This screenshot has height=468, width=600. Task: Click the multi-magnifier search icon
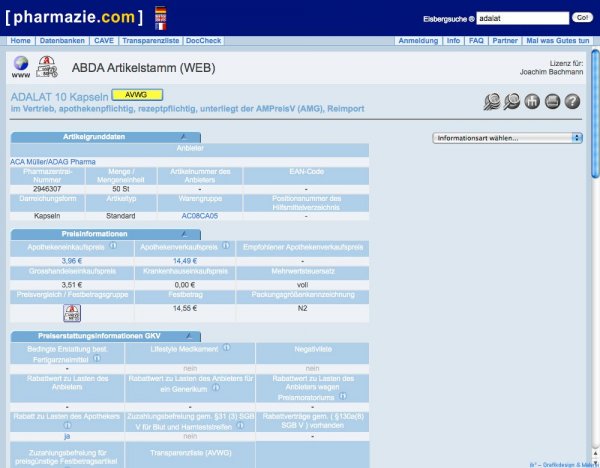492,102
